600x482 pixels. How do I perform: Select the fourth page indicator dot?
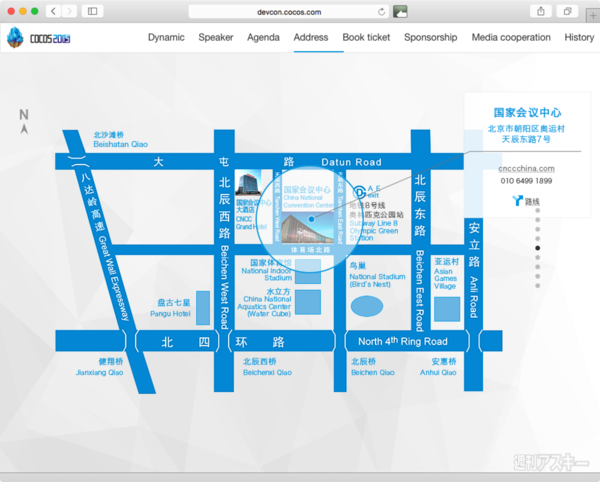538,239
